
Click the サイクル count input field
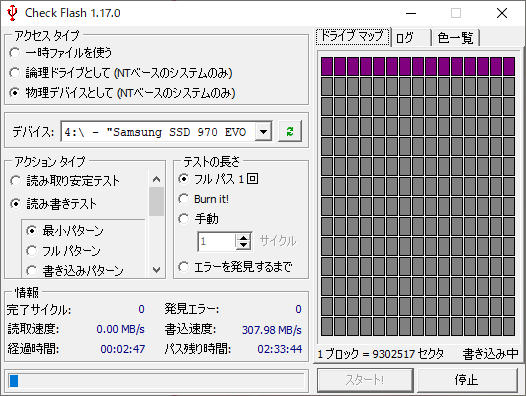pyautogui.click(x=217, y=241)
